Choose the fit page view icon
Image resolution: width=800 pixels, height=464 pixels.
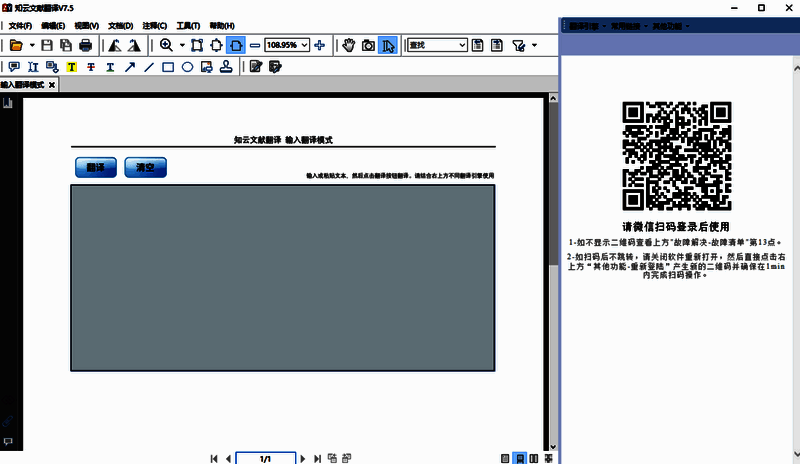[x=216, y=45]
